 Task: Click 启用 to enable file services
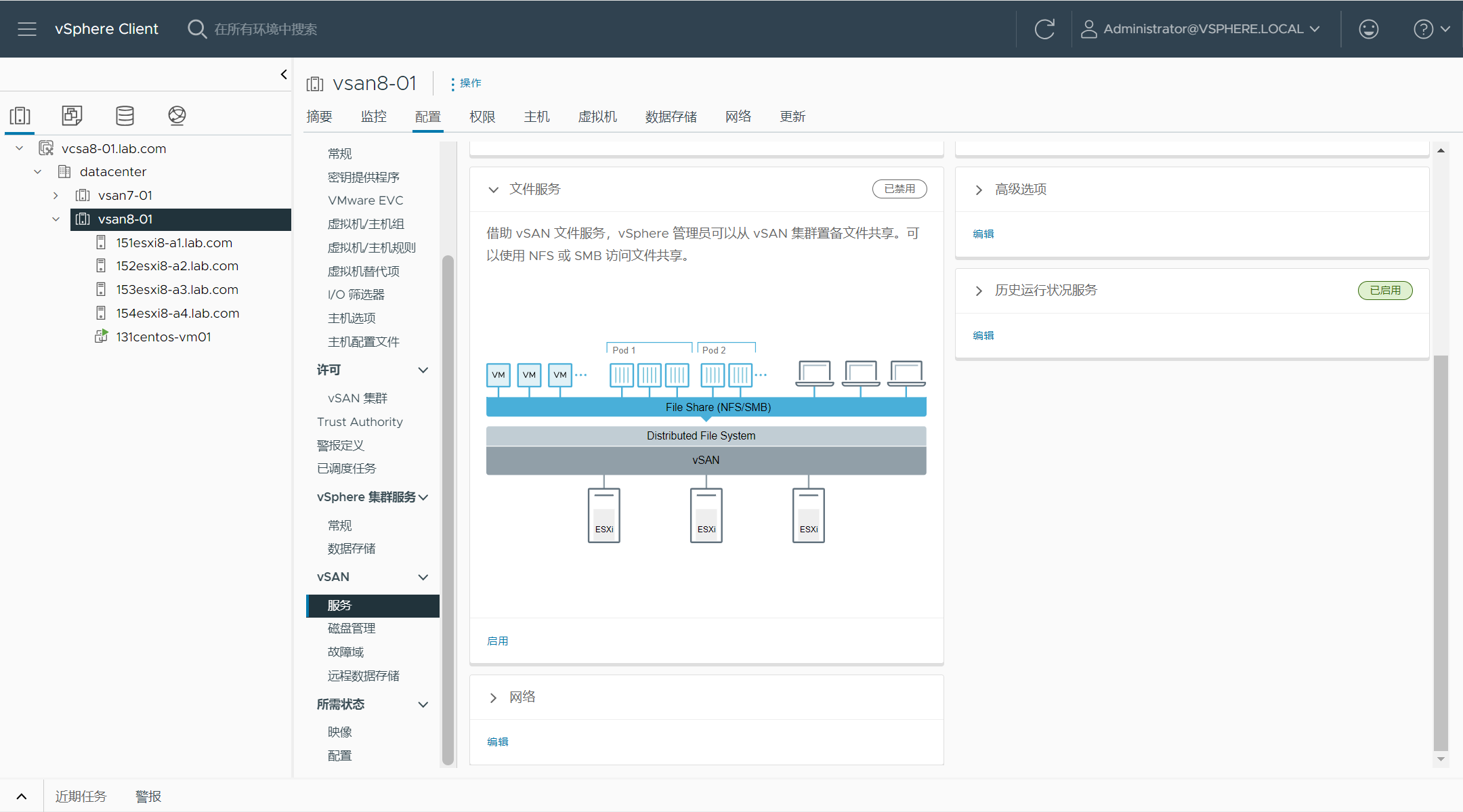[x=498, y=641]
